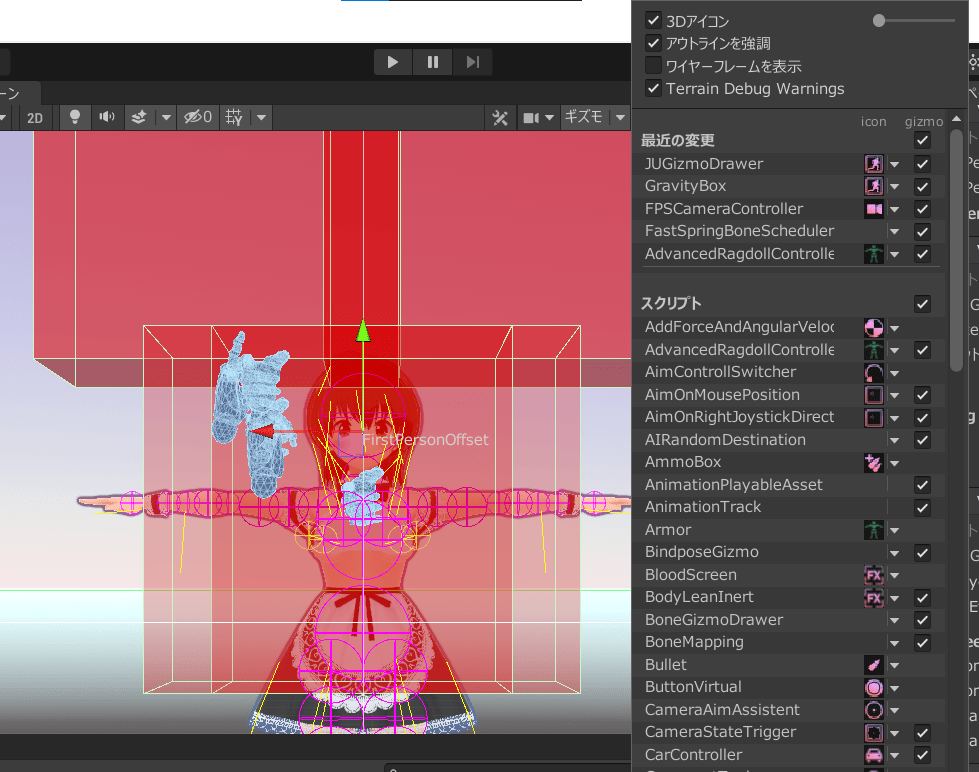979x772 pixels.
Task: Disable the gizmo checkbox for GravityBox
Action: pyautogui.click(x=923, y=187)
